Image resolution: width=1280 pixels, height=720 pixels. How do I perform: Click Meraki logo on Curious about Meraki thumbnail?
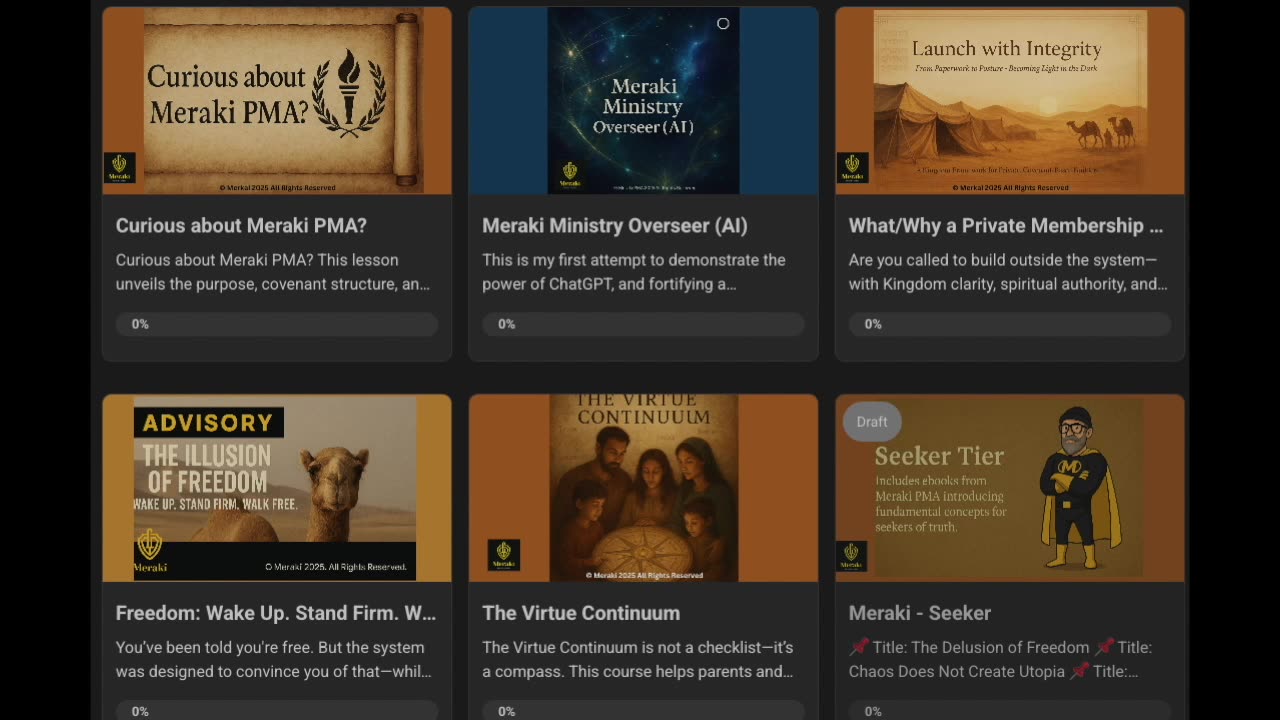(120, 167)
